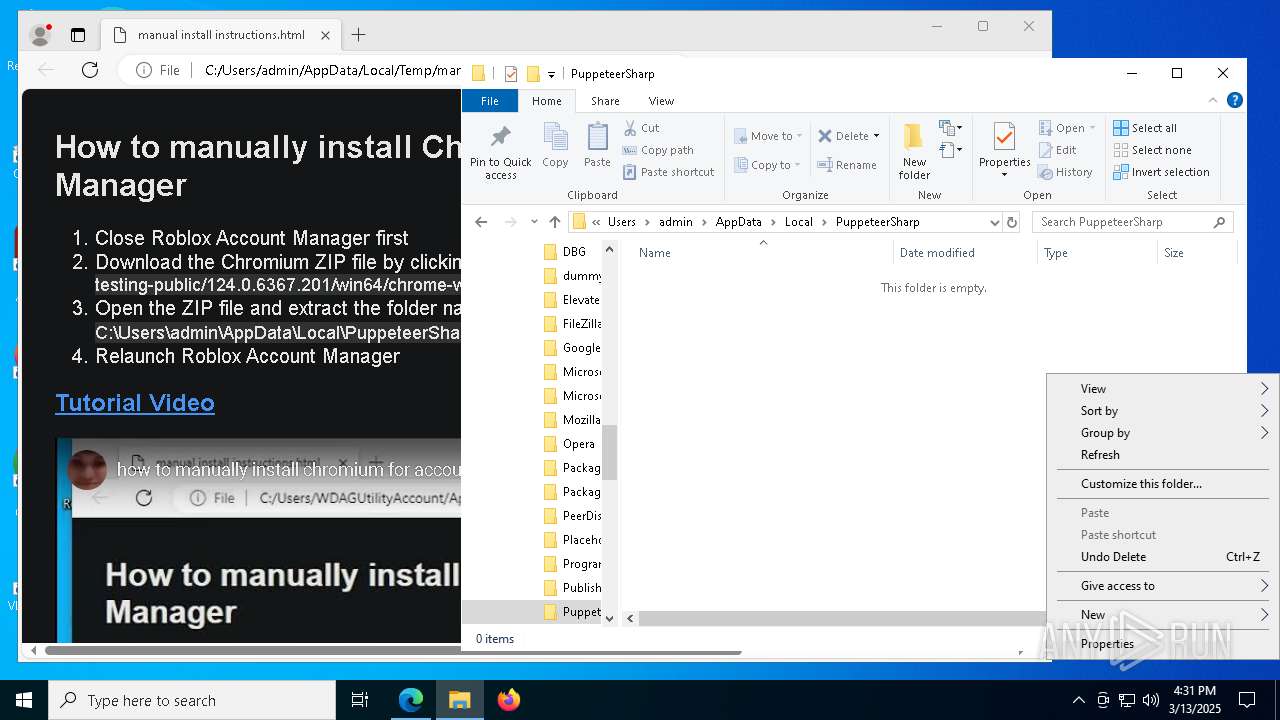Switch to the Home ribbon tab

(x=547, y=101)
